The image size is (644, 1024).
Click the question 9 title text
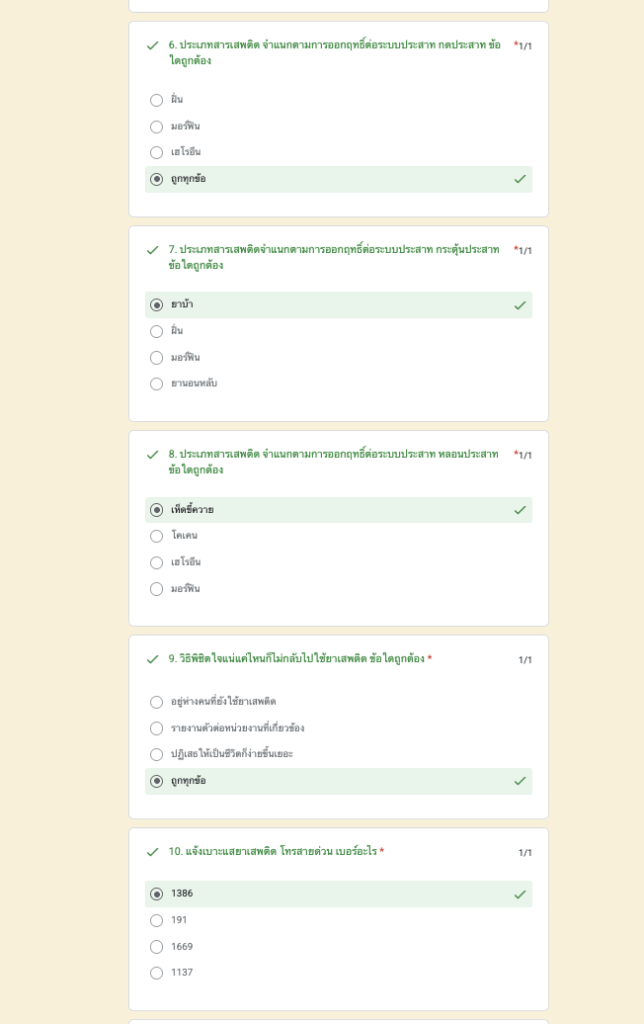(297, 659)
